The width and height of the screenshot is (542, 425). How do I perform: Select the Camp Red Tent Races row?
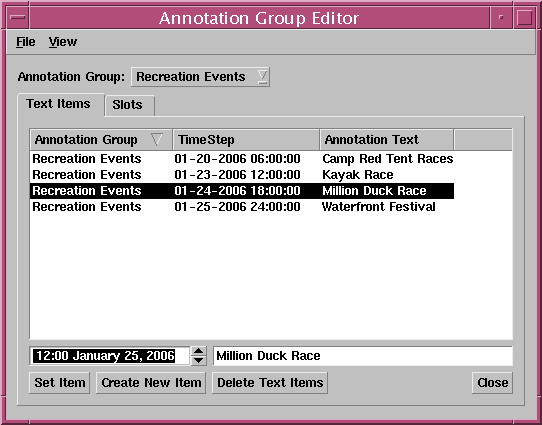point(242,159)
